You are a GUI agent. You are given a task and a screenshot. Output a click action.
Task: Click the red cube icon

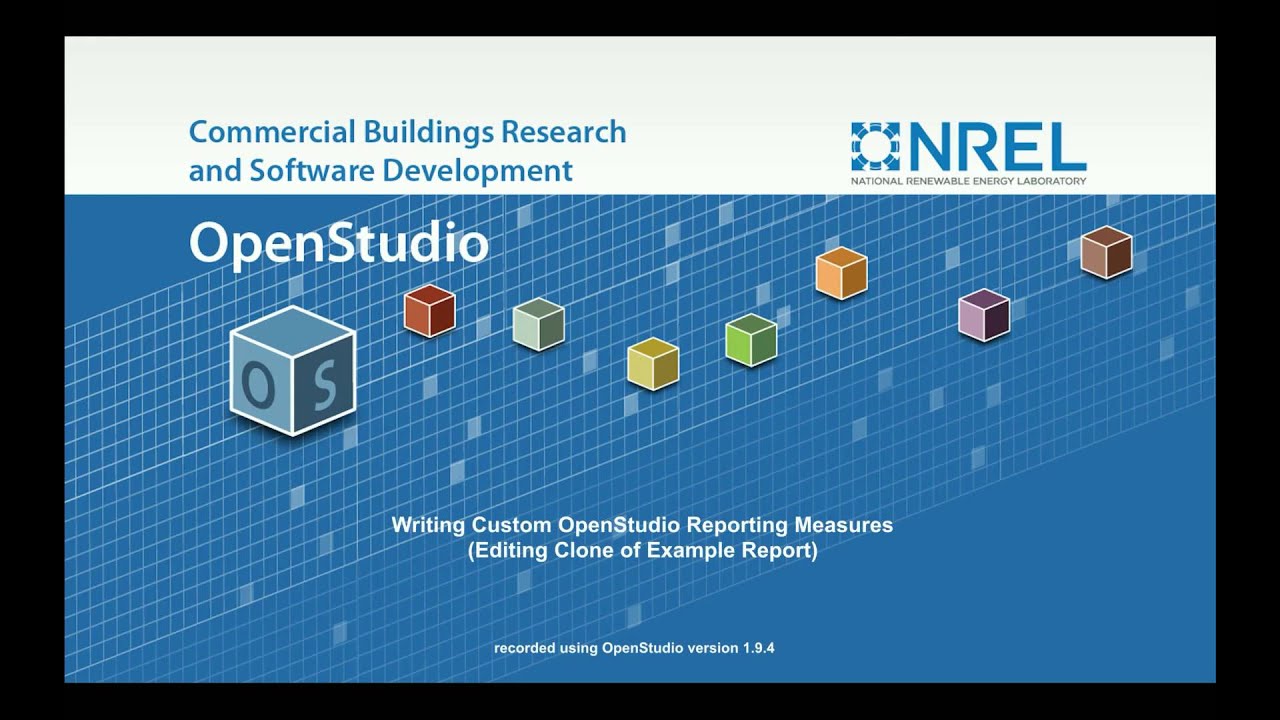(430, 310)
